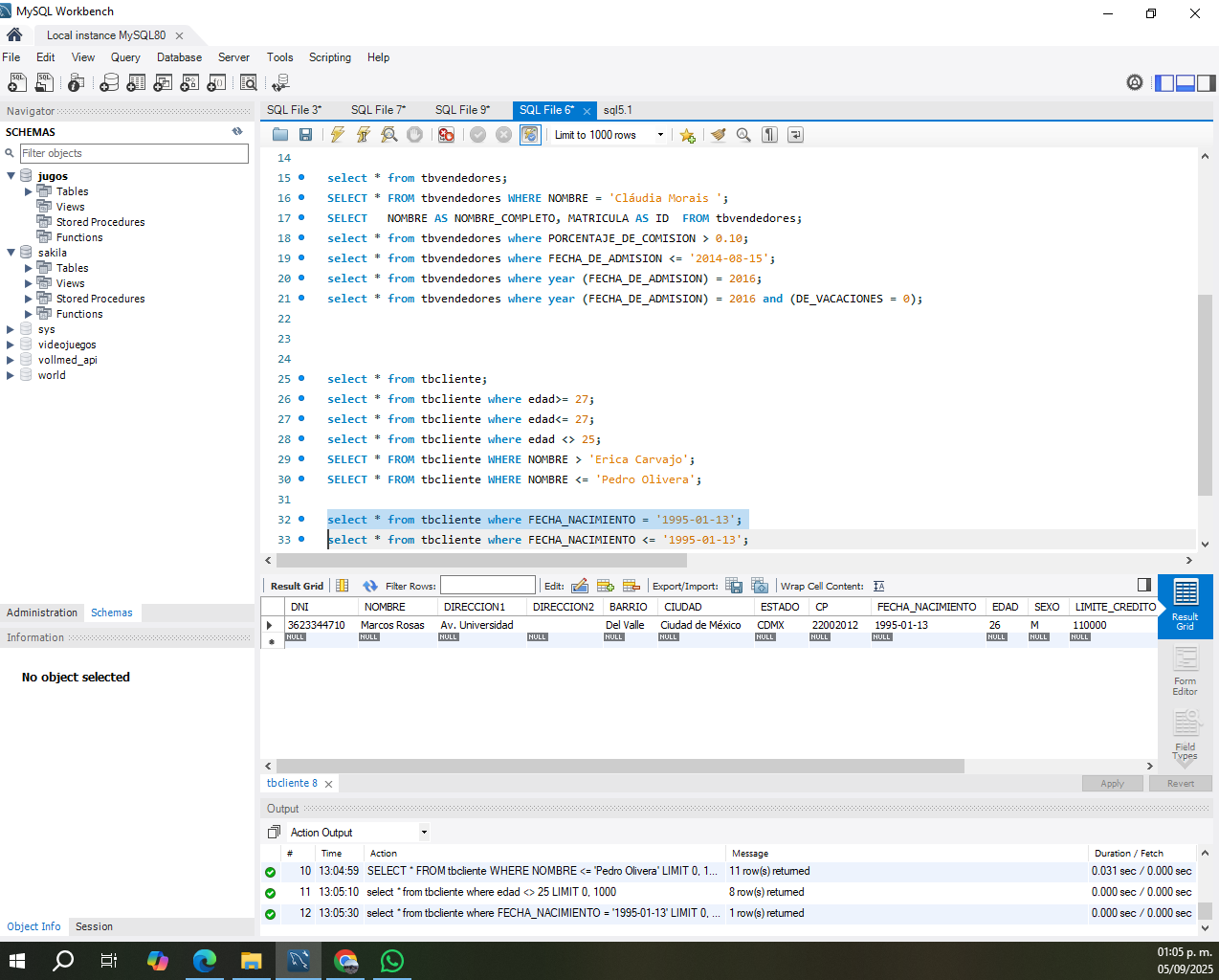The width and height of the screenshot is (1219, 980).
Task: Collapse the jugos schema
Action: pos(11,176)
